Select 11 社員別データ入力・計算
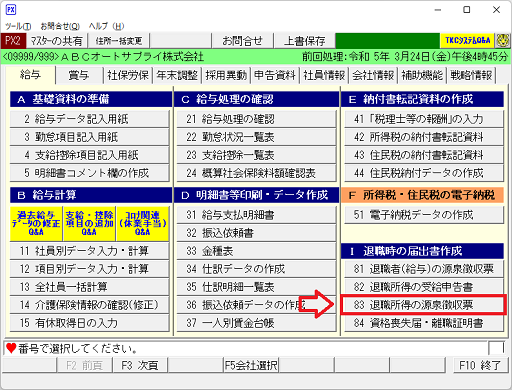This screenshot has width=512, height=390. [90, 251]
